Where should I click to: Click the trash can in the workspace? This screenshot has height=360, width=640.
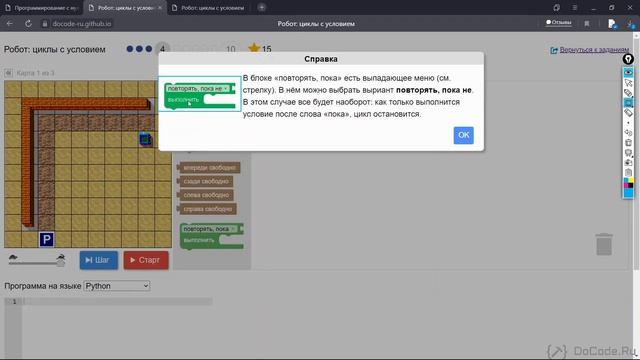[x=604, y=244]
